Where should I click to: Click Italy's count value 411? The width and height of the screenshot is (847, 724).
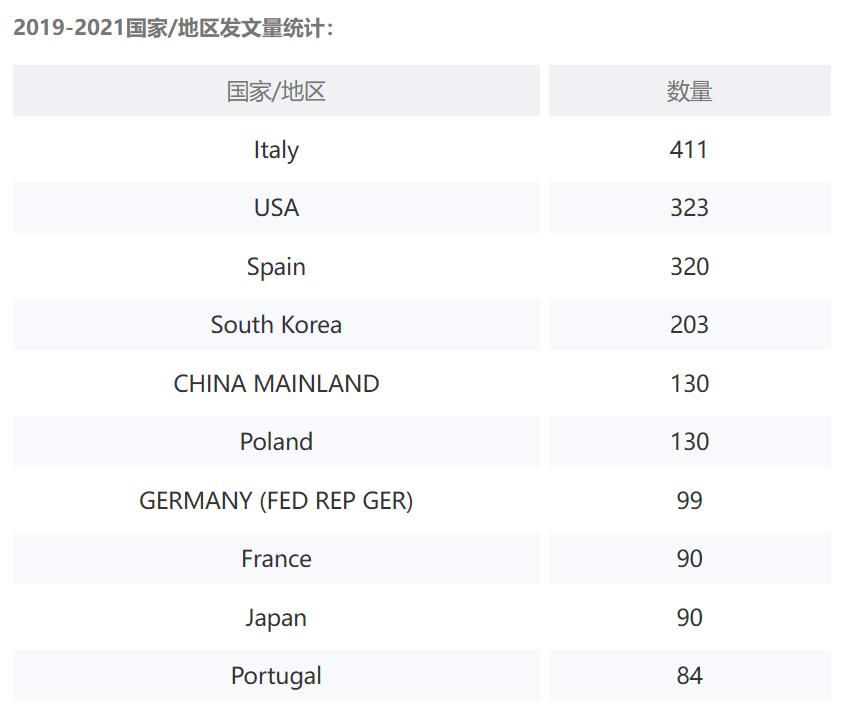point(689,150)
